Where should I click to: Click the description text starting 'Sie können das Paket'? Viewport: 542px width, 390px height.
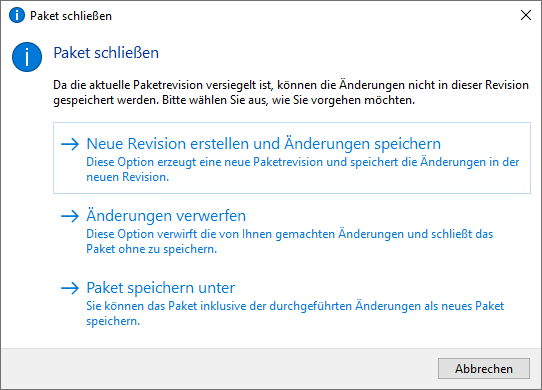point(295,313)
